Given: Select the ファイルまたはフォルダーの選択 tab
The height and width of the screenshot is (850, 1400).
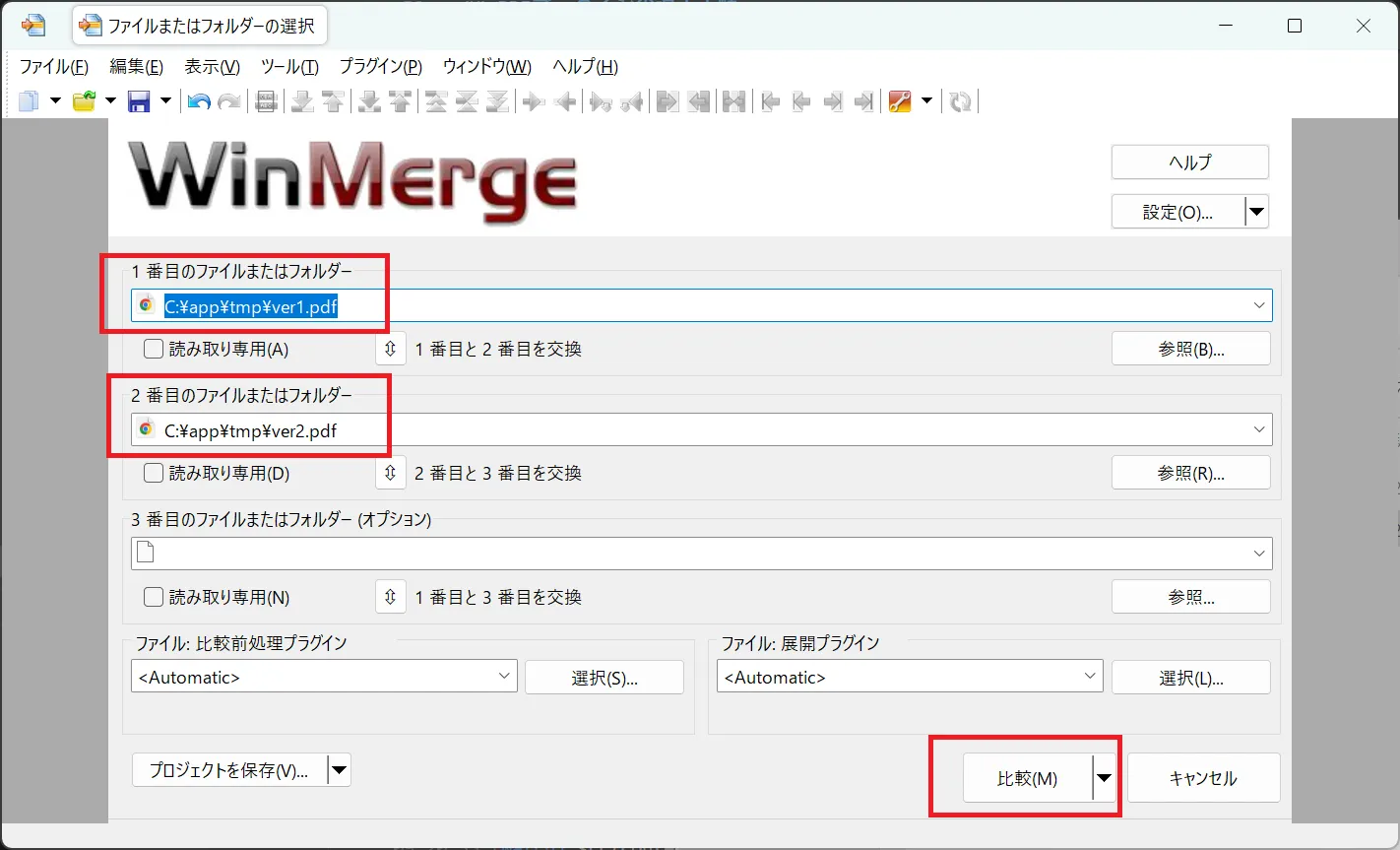Looking at the screenshot, I should click(x=201, y=26).
